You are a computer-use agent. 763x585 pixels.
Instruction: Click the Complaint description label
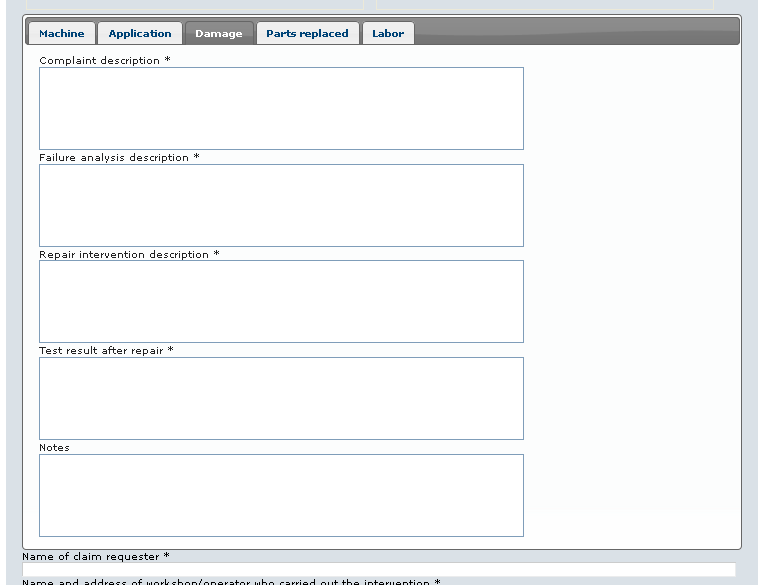[x=105, y=60]
